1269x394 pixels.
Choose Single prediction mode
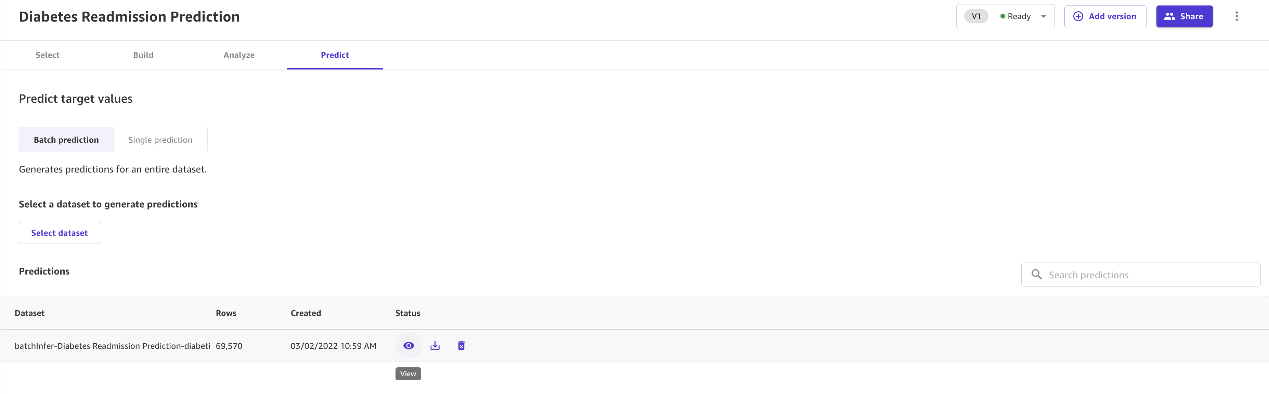click(160, 140)
